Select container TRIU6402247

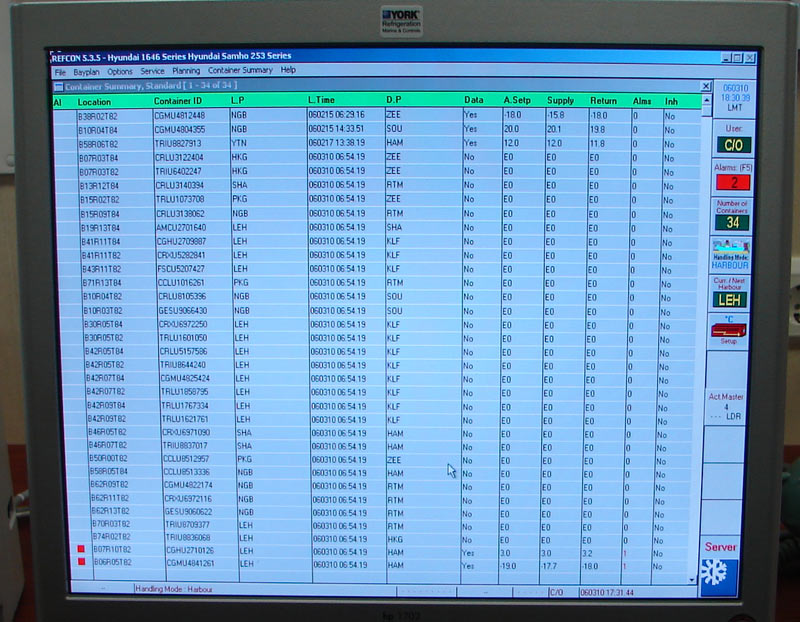point(178,172)
